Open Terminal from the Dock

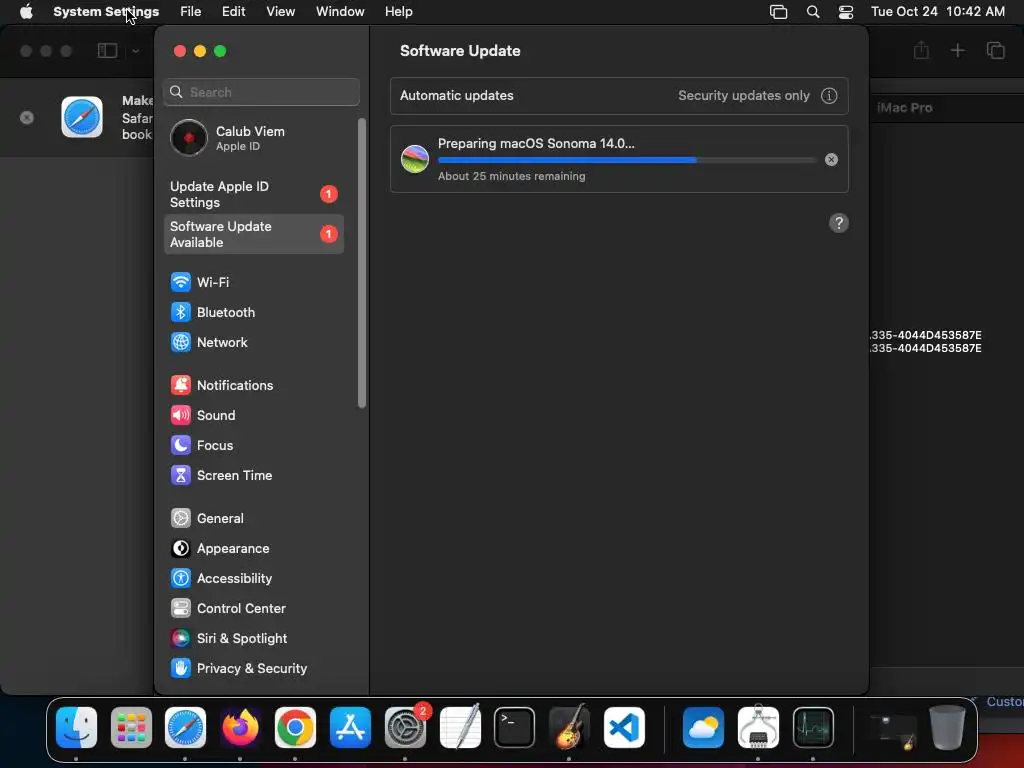coord(515,728)
